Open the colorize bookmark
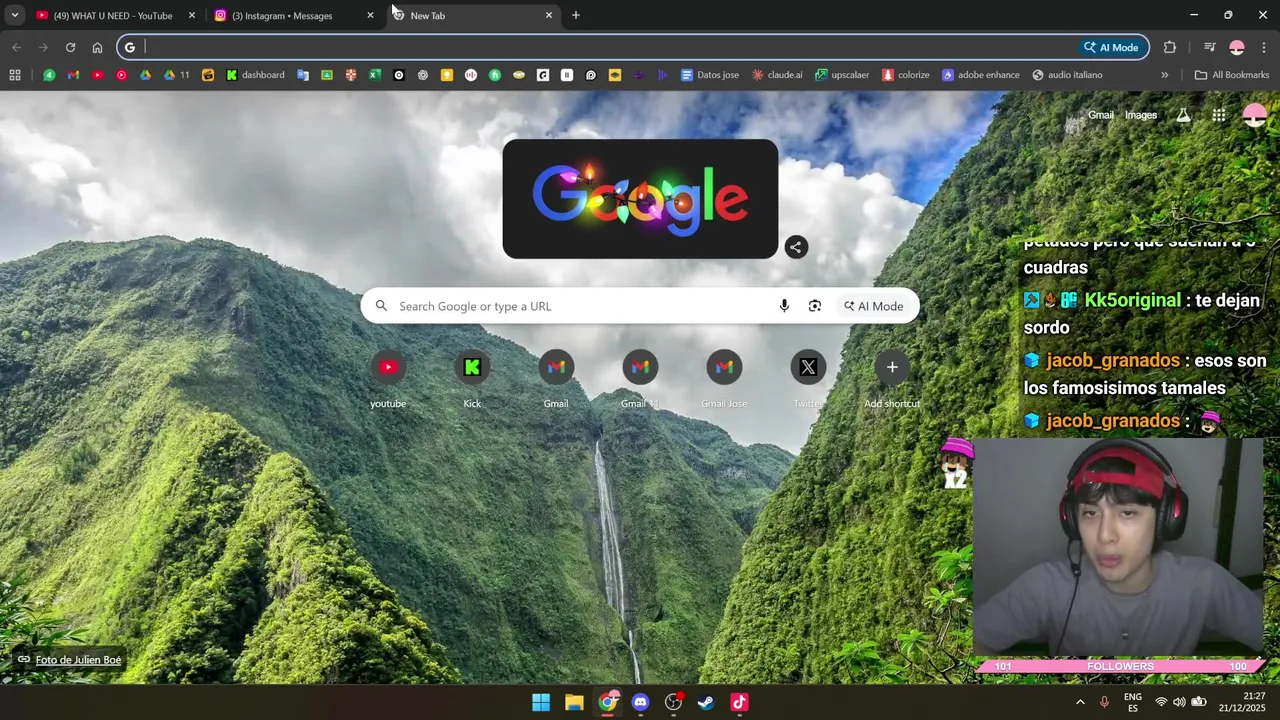Image resolution: width=1280 pixels, height=720 pixels. pos(905,75)
